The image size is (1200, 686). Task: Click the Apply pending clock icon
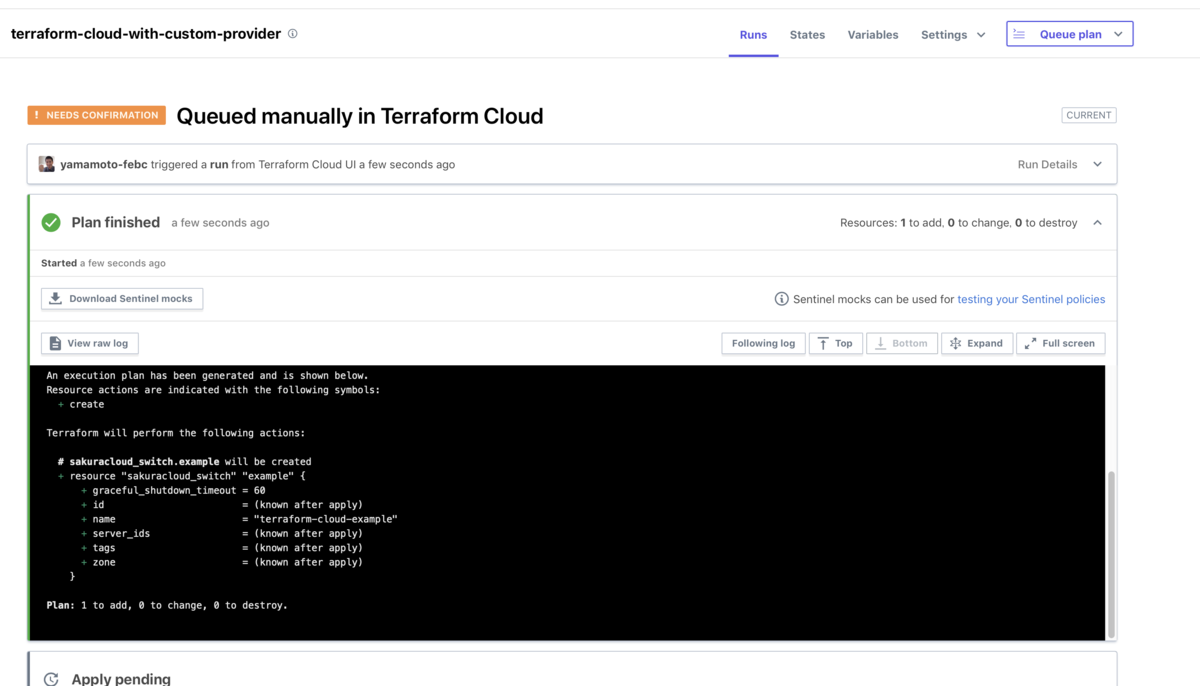[51, 680]
